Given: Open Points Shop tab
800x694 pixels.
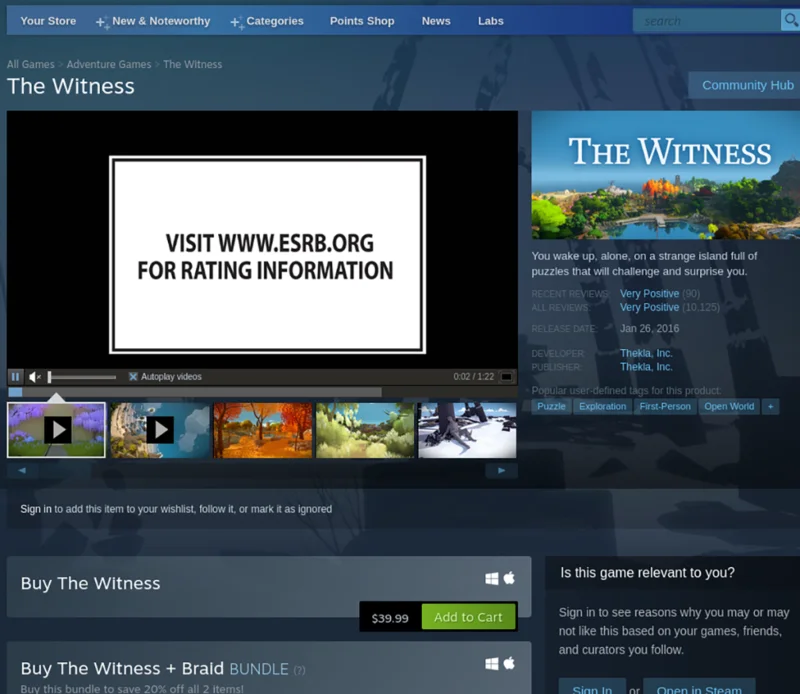Looking at the screenshot, I should pos(362,21).
